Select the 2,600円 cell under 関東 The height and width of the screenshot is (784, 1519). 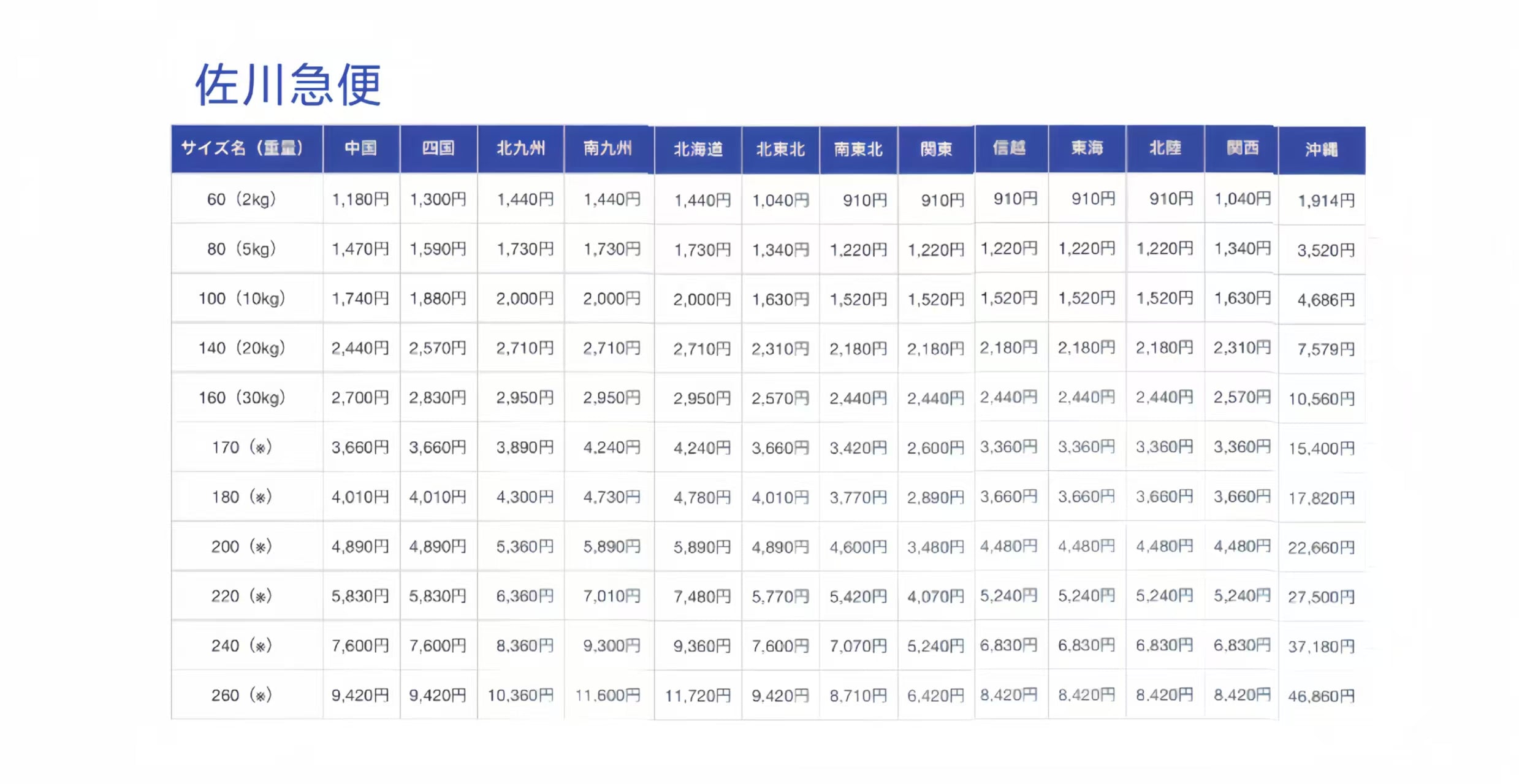935,448
